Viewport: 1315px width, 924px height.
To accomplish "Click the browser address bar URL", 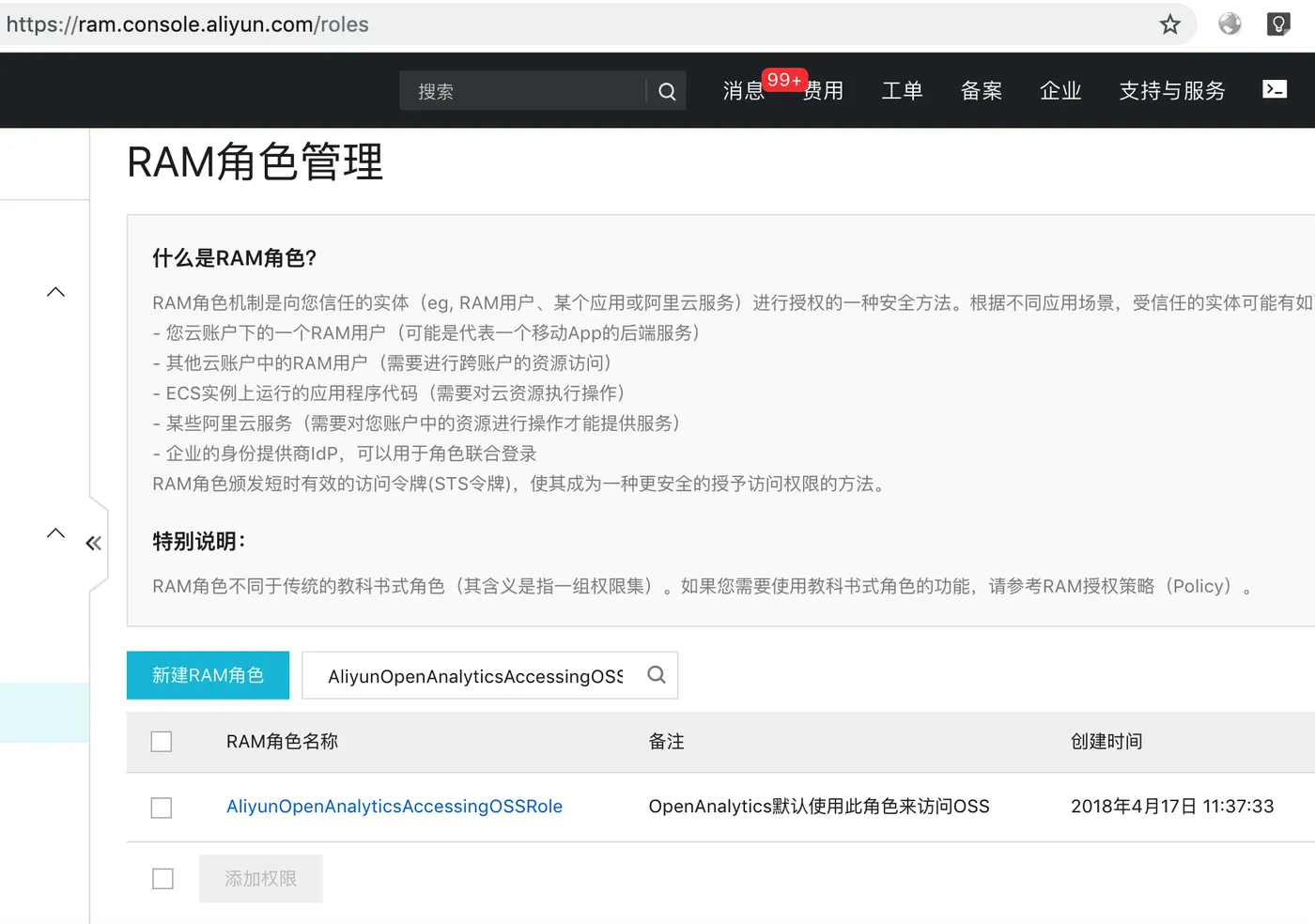I will pyautogui.click(x=188, y=24).
